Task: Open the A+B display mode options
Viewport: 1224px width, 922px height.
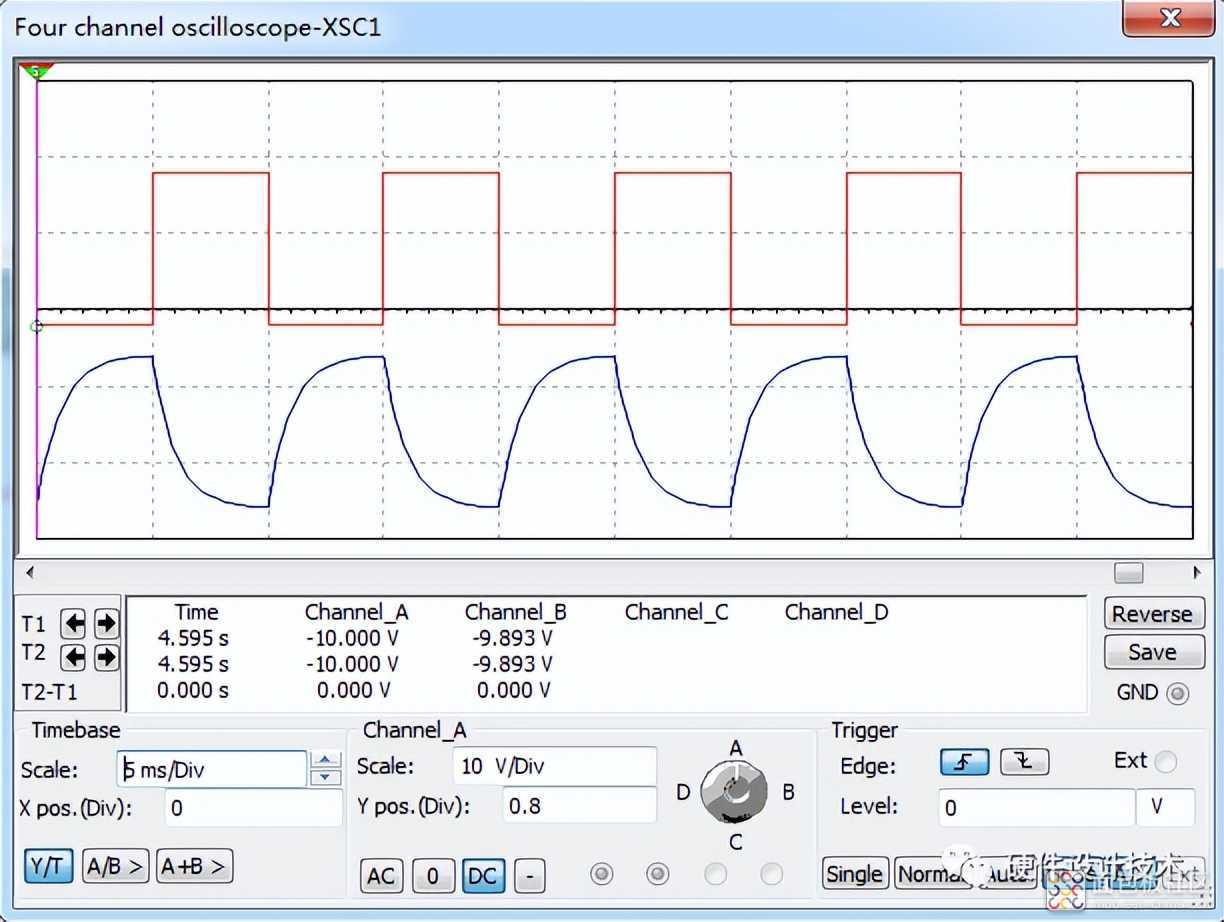Action: point(194,866)
